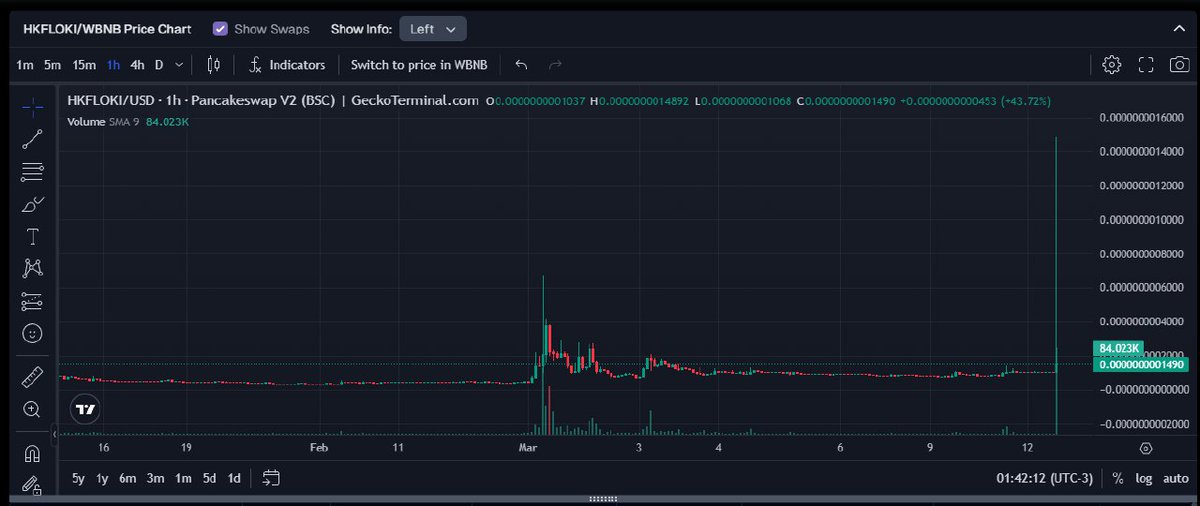Expand the timeframe interval dropdown arrow

click(179, 65)
